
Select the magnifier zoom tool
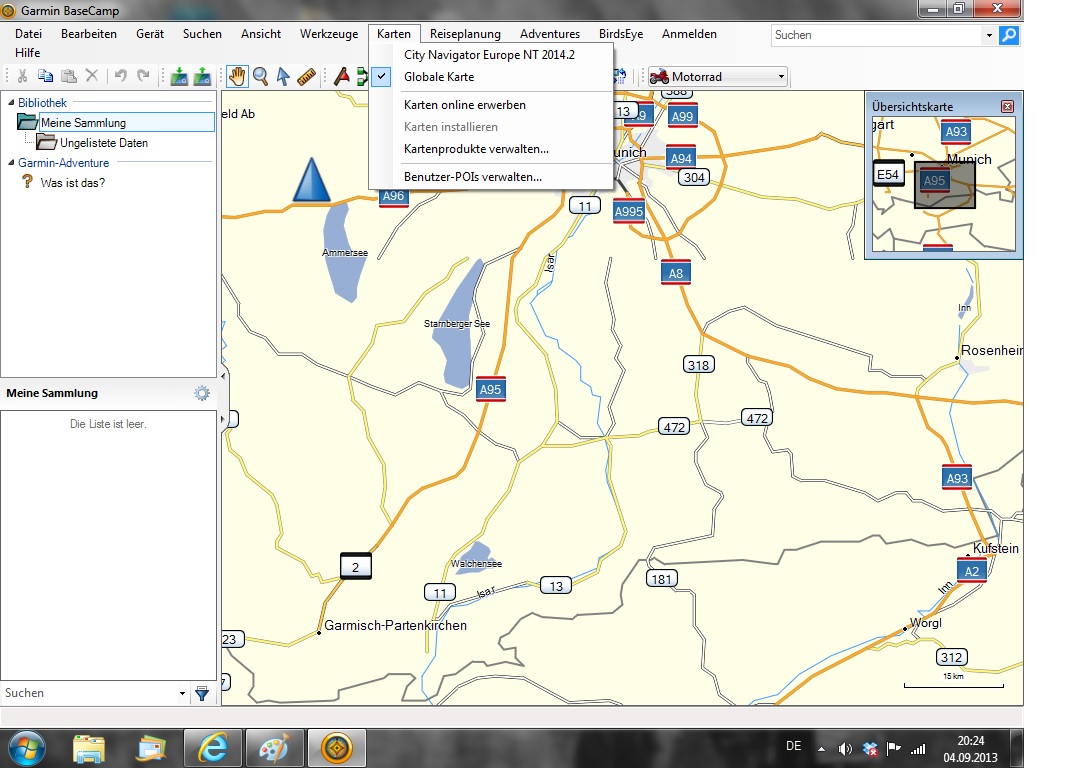(260, 77)
